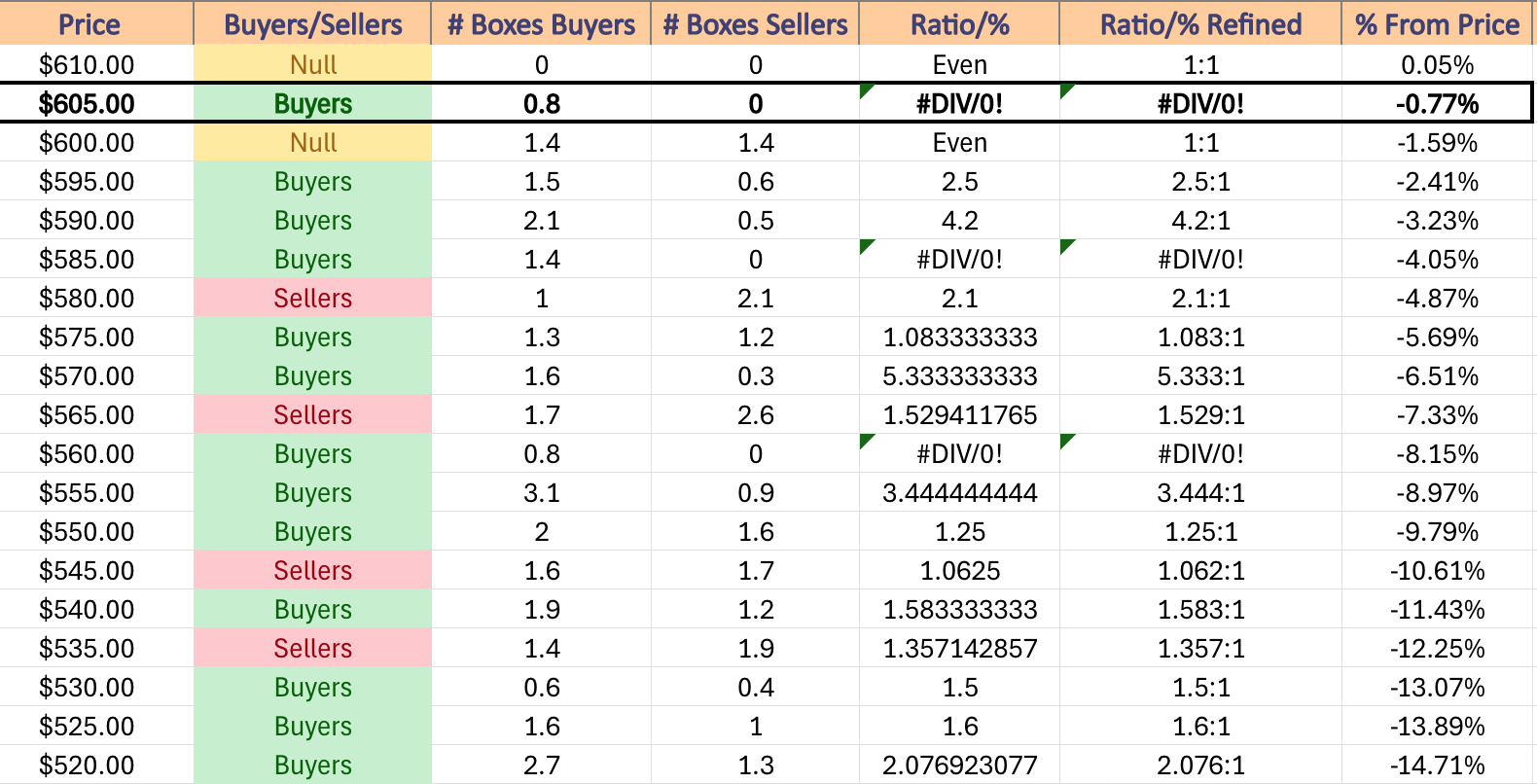Screen dimensions: 1537x784
Task: Click the -14.71% from price cell
Action: point(1437,765)
